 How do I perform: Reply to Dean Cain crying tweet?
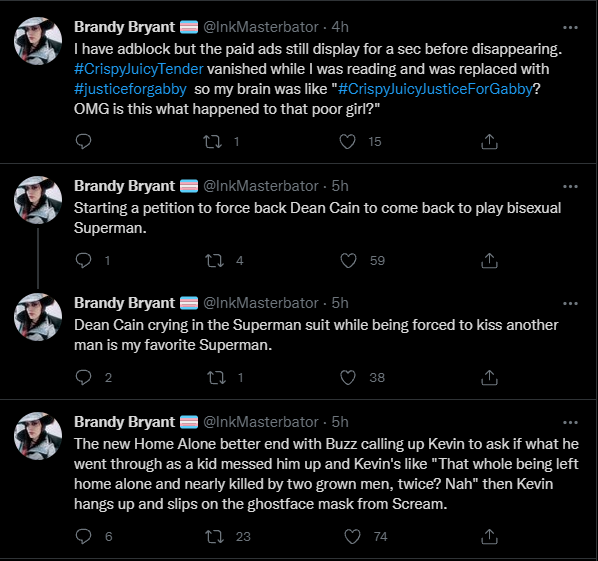click(83, 377)
